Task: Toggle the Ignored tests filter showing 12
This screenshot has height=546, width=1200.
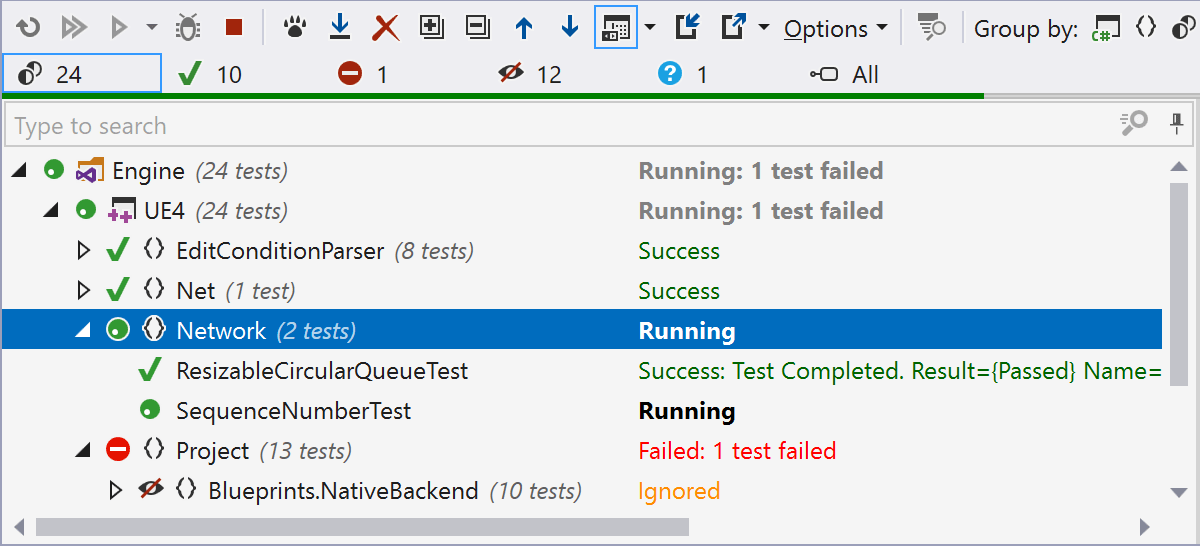Action: (530, 74)
